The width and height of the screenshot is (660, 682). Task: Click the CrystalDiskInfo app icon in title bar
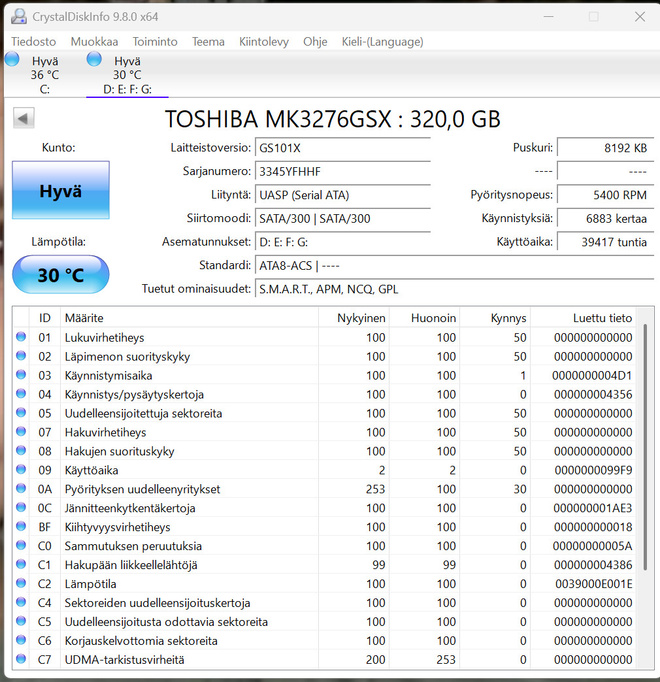(x=19, y=17)
